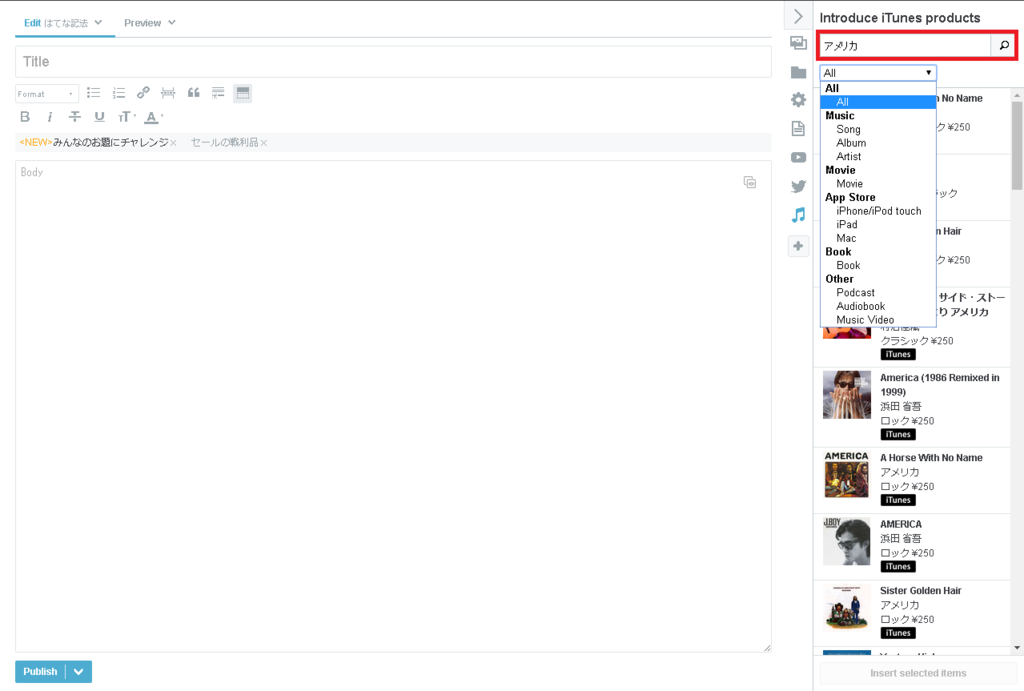This screenshot has width=1024, height=691.
Task: Search iTunes with the magnifier button
Action: click(1004, 45)
